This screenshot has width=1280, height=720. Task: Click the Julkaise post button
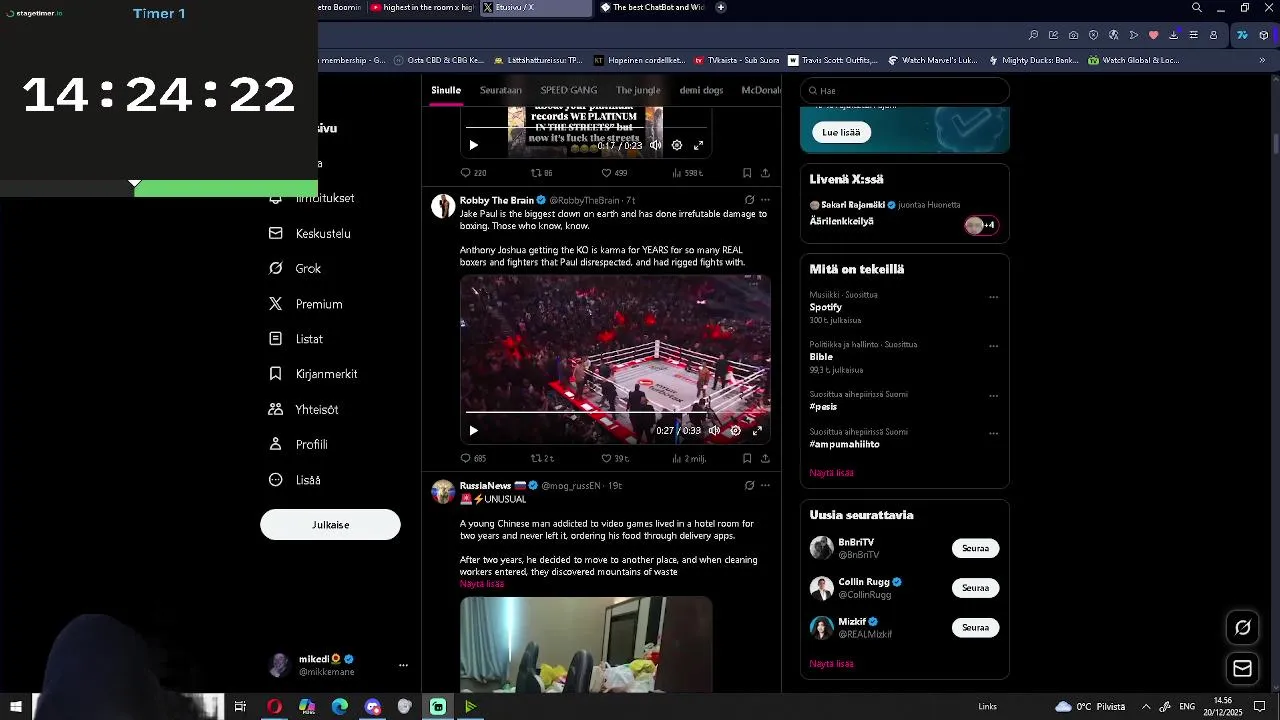(330, 525)
